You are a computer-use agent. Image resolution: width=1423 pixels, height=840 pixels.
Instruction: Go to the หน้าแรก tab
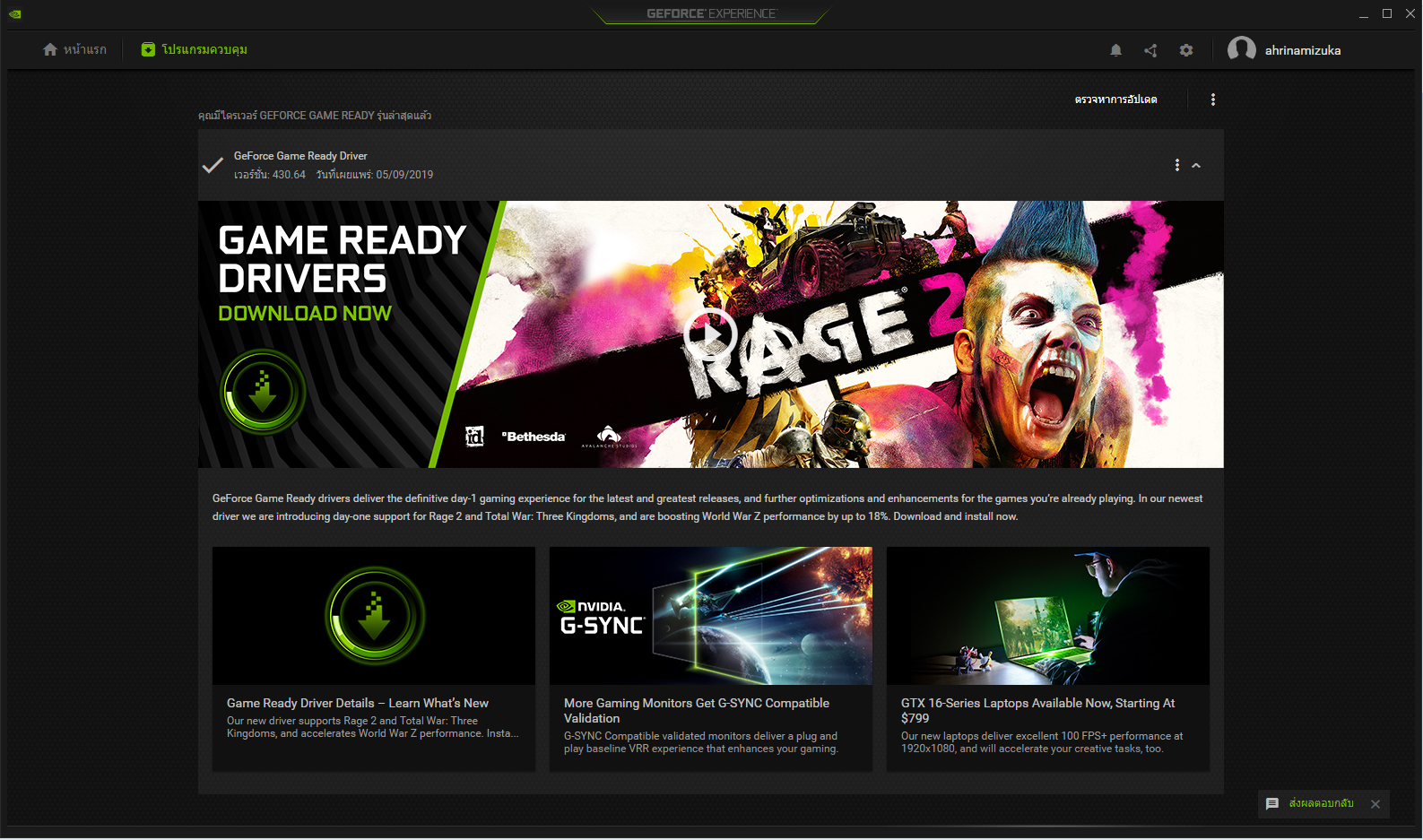click(x=74, y=49)
